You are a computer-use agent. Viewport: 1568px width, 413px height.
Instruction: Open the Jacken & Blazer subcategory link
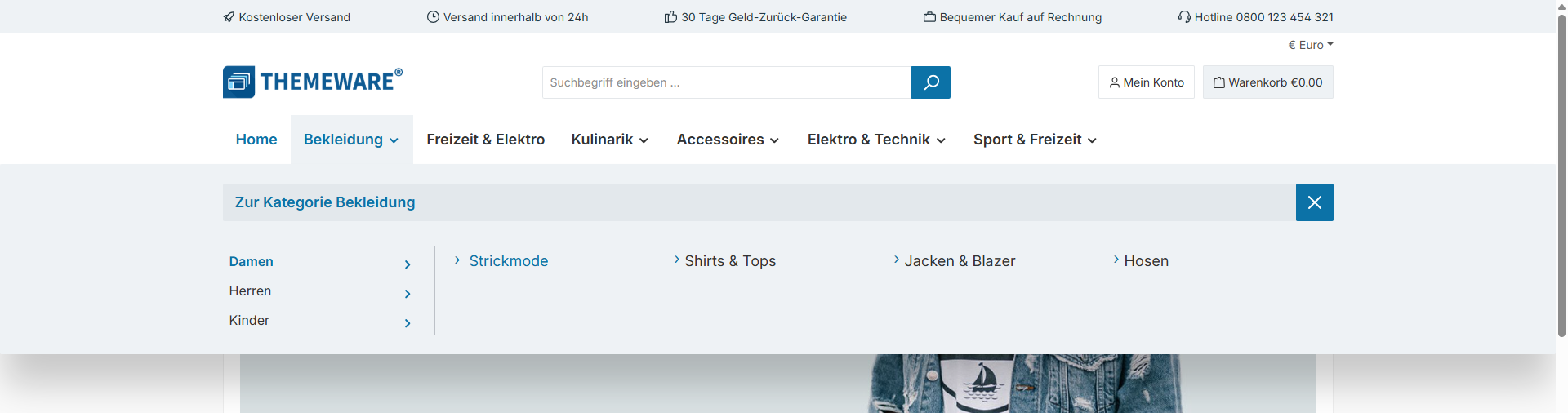[960, 261]
